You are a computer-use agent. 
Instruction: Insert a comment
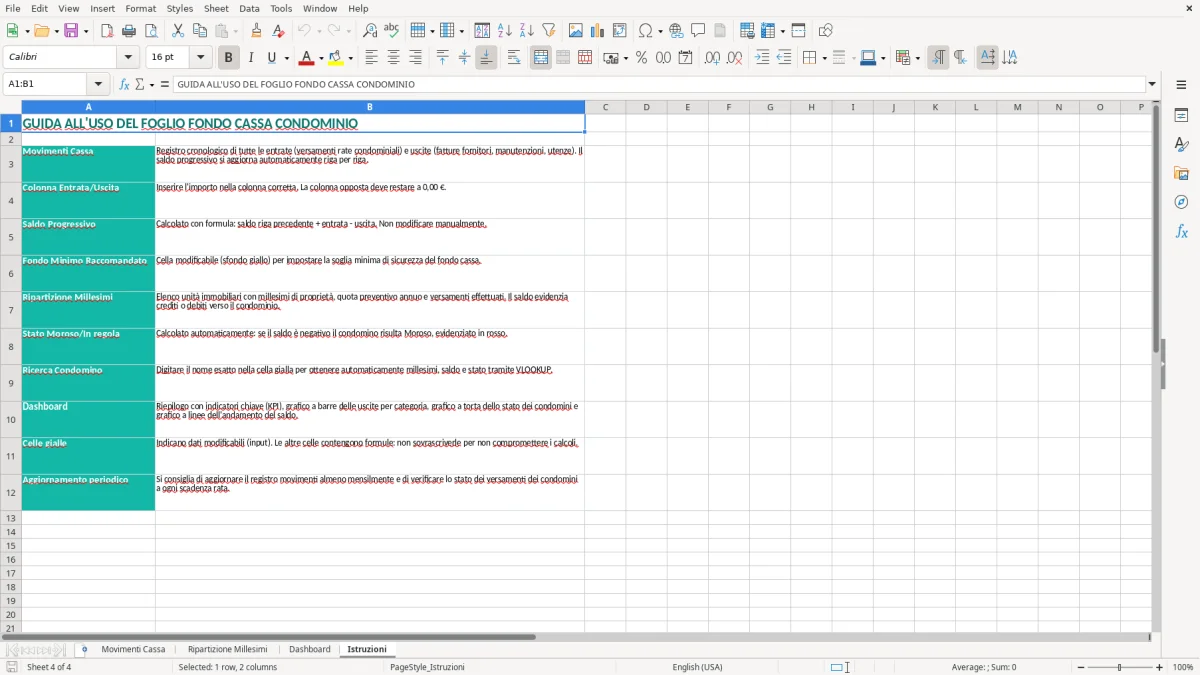click(x=698, y=31)
